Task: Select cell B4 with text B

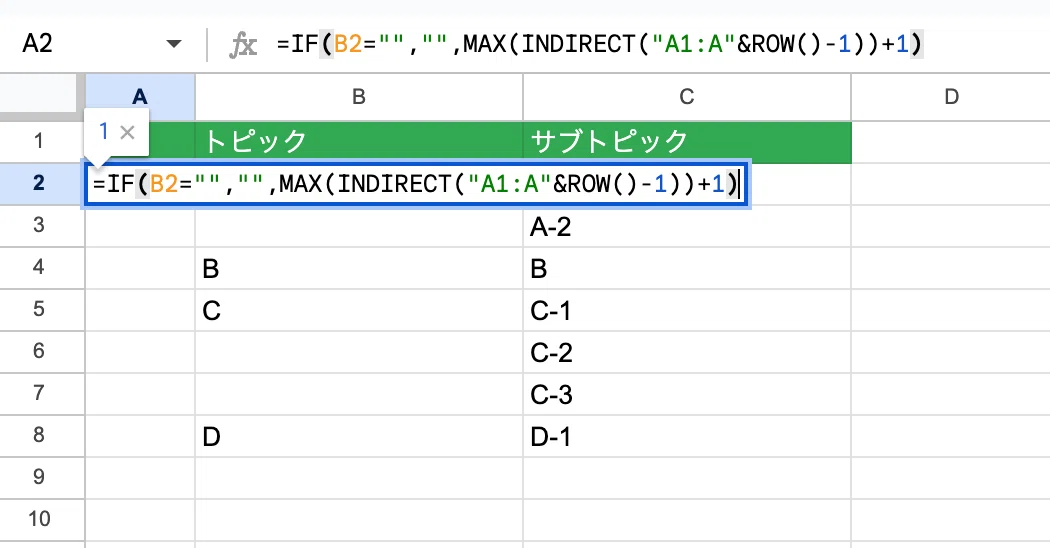Action: coord(359,268)
